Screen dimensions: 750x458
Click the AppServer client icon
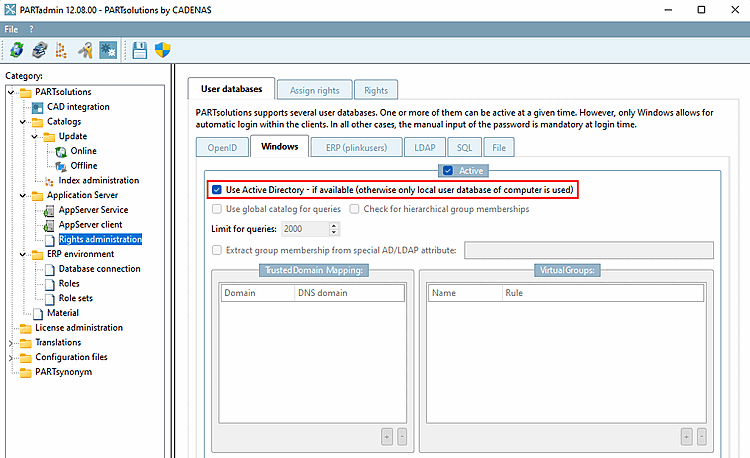coord(49,225)
